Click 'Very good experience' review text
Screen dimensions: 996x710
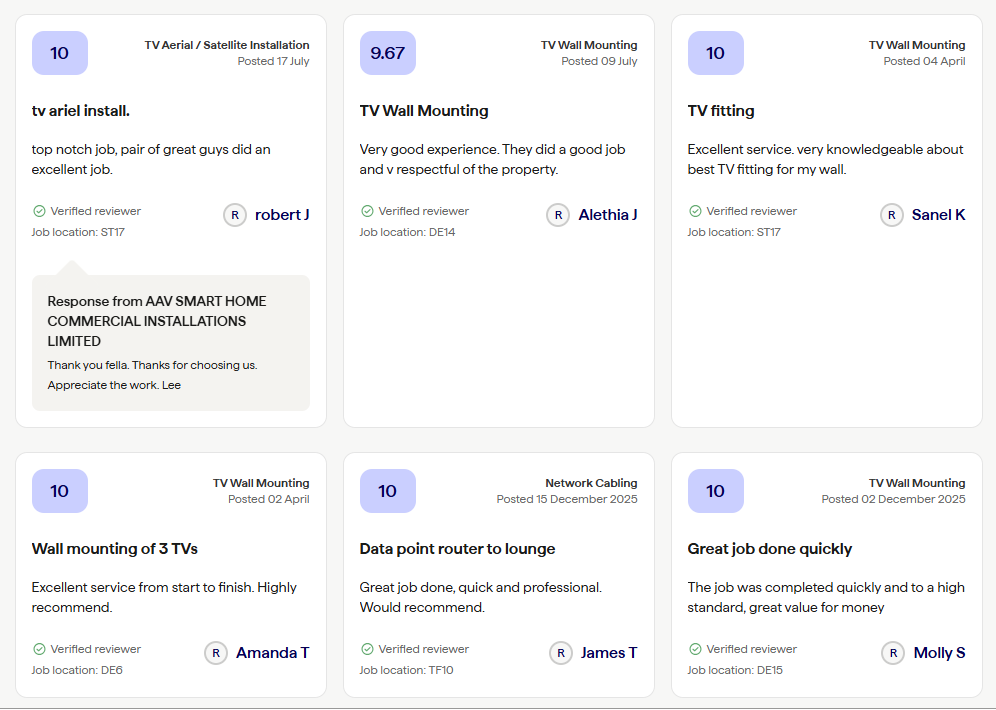pyautogui.click(x=492, y=159)
